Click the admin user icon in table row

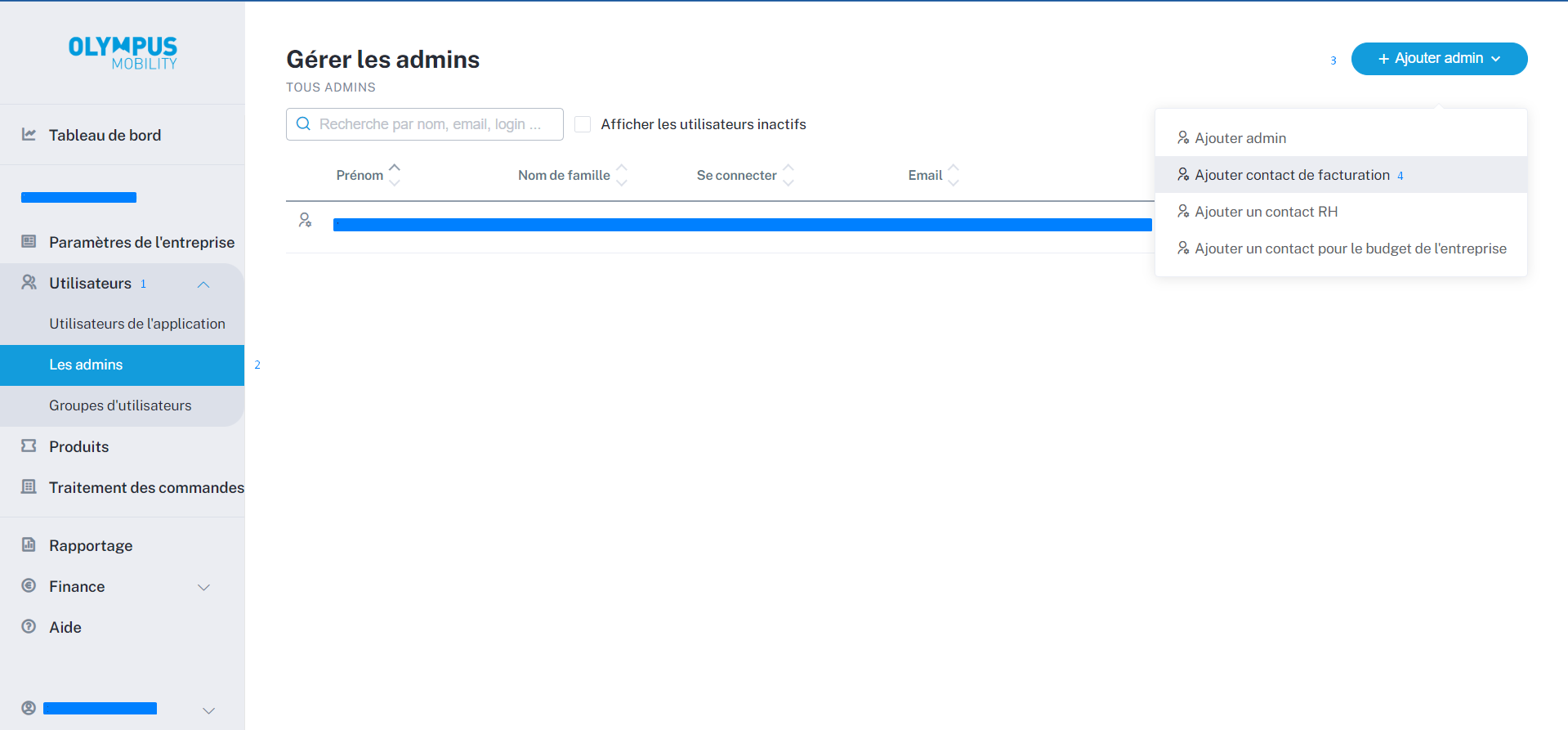pos(305,220)
